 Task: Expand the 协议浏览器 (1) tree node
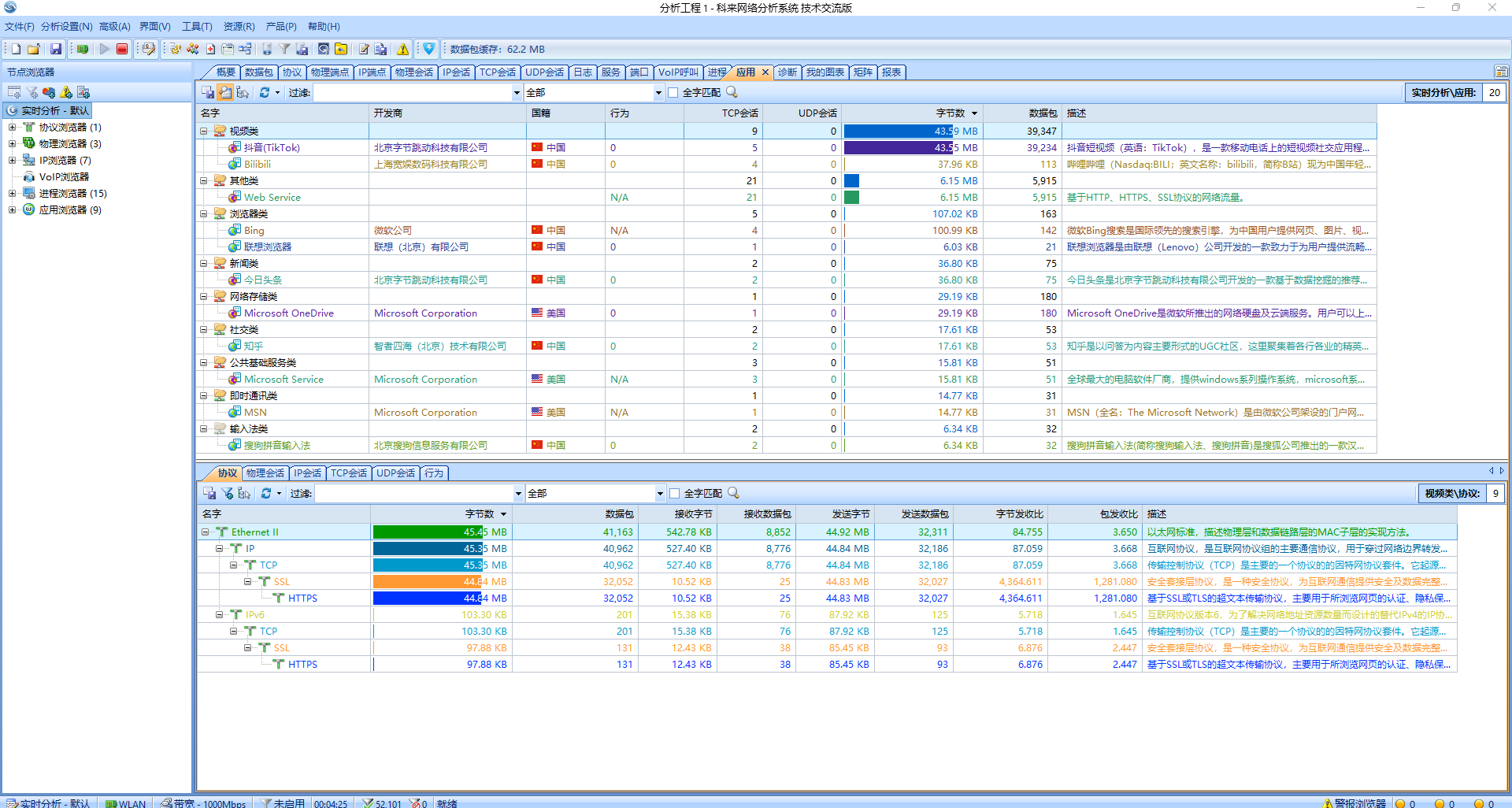click(x=12, y=127)
